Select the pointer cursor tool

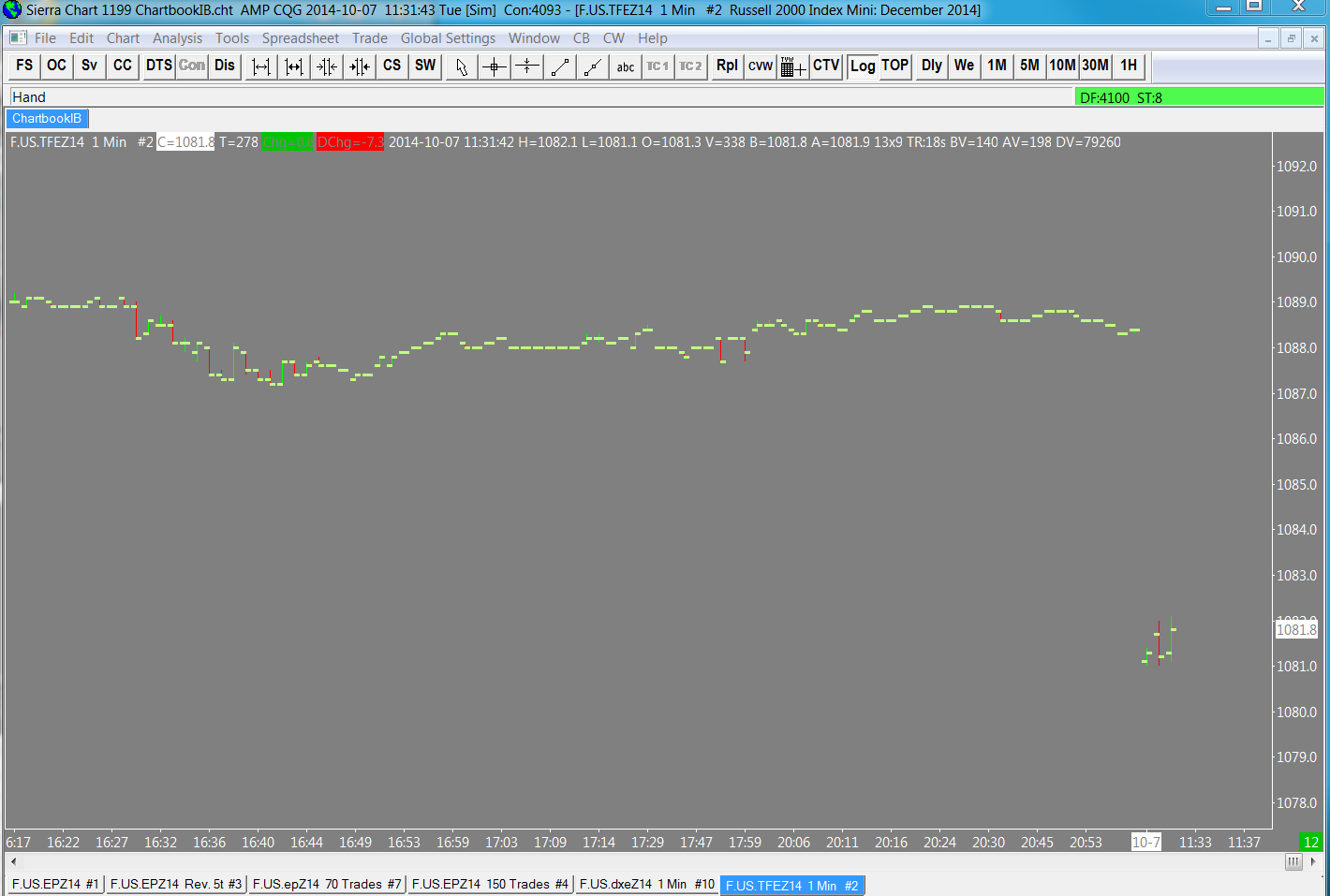462,66
